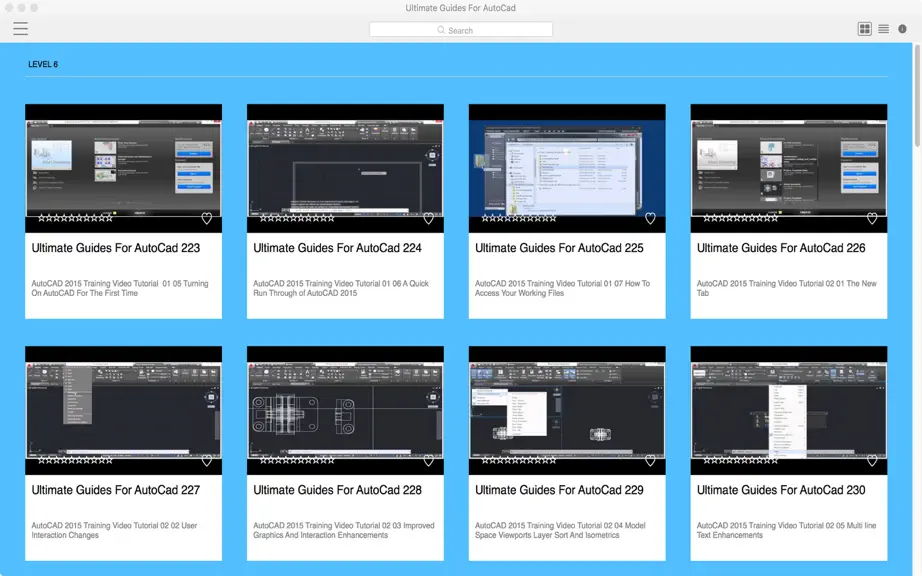Screen dimensions: 922x576
Task: Favorite Ultimate Guides For AutoCad 223
Action: [x=206, y=218]
